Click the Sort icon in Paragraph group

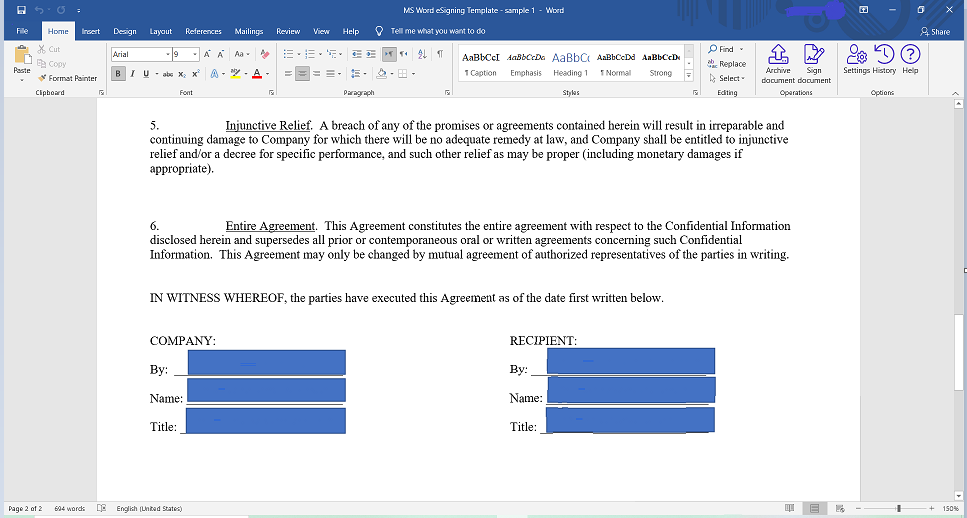[422, 54]
